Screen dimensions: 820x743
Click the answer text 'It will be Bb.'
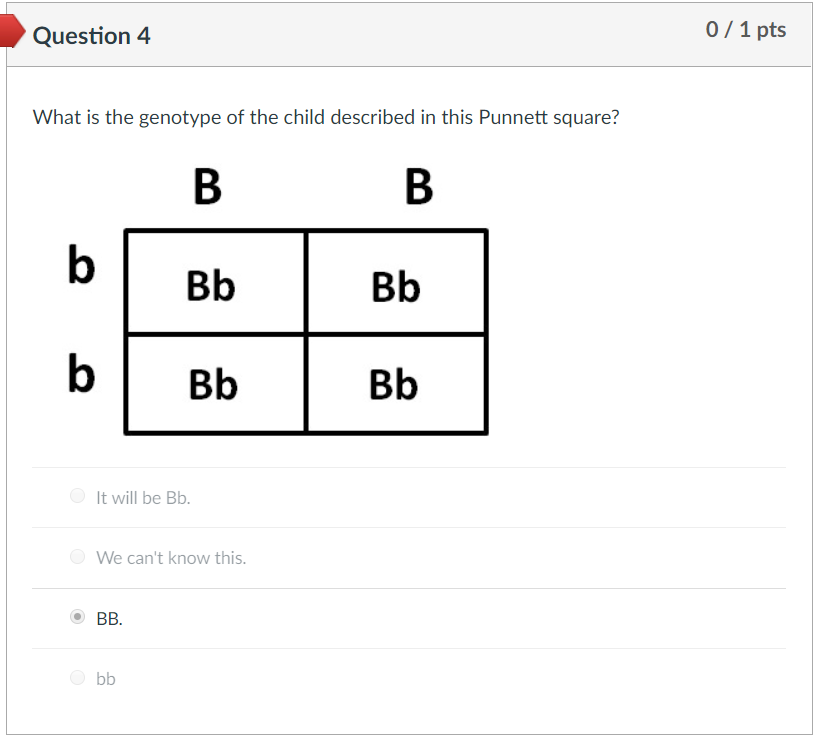tap(143, 497)
